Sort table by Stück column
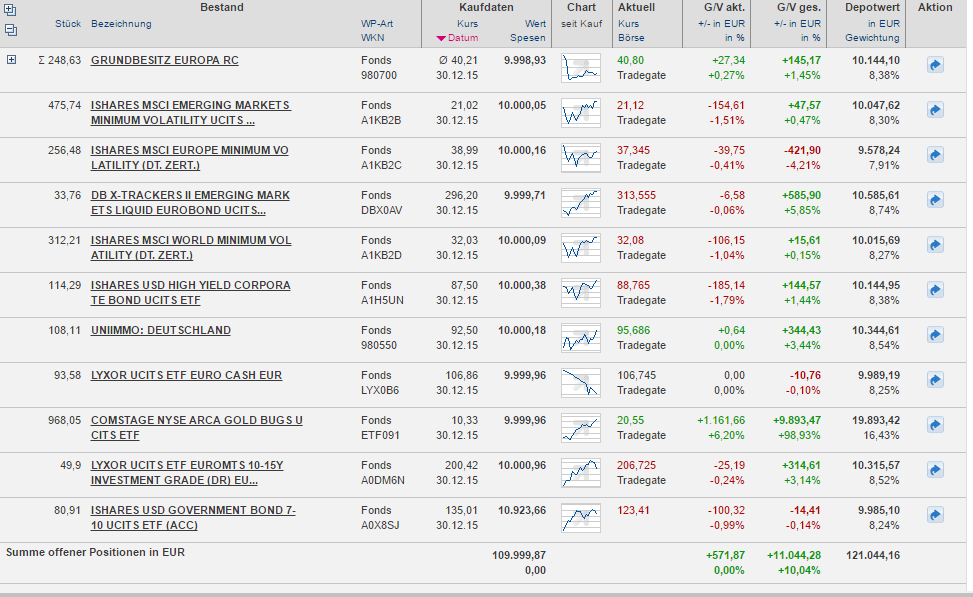This screenshot has width=973, height=597. point(68,23)
